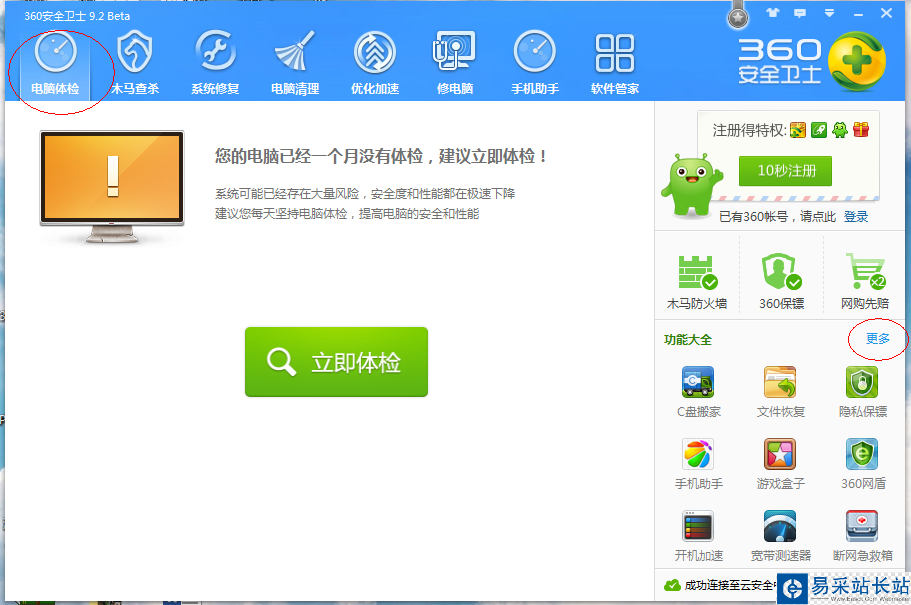Open 手机助手 in top toolbar
911x605 pixels.
pos(535,64)
